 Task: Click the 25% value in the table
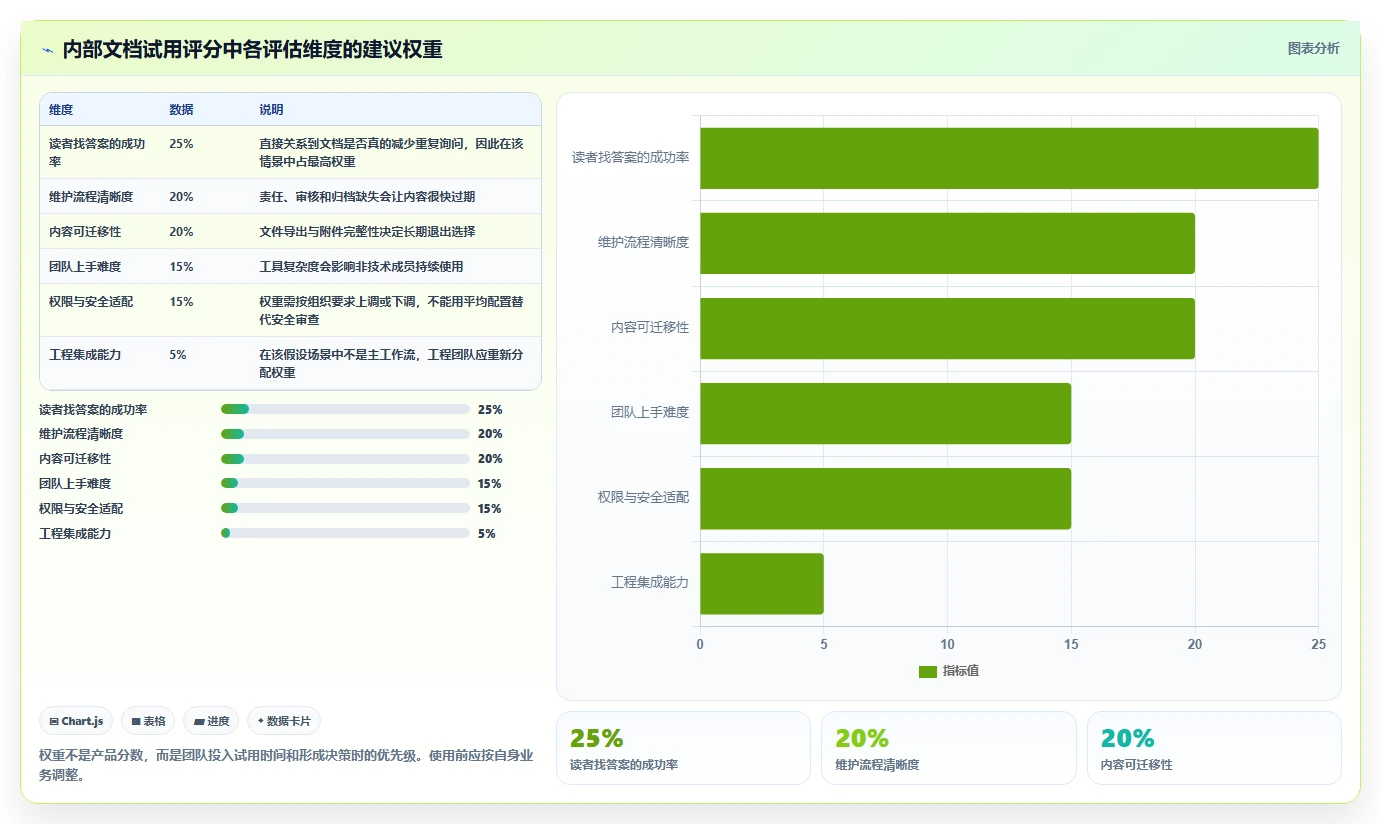181,144
